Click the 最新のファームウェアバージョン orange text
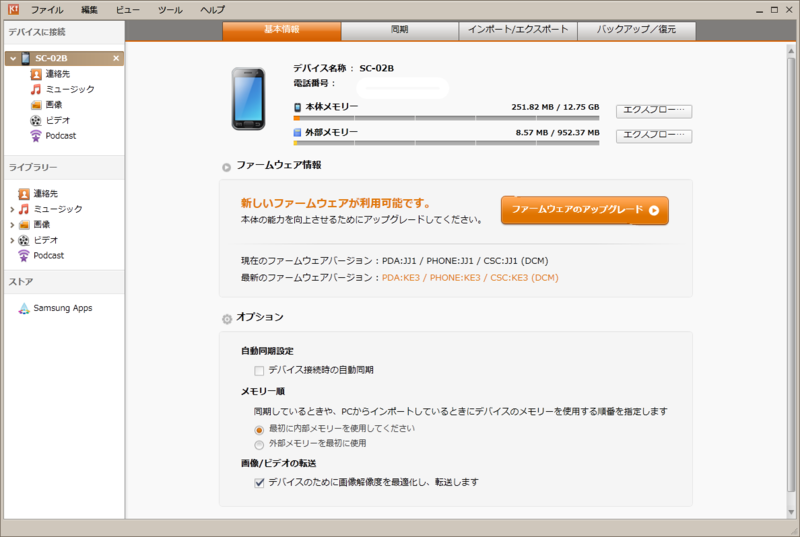This screenshot has height=537, width=800. click(470, 278)
